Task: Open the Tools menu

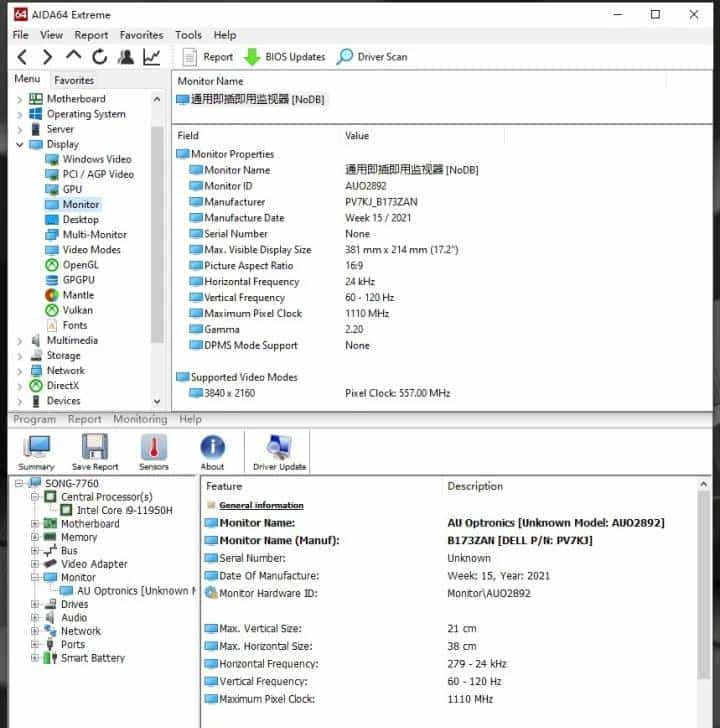Action: coord(188,35)
